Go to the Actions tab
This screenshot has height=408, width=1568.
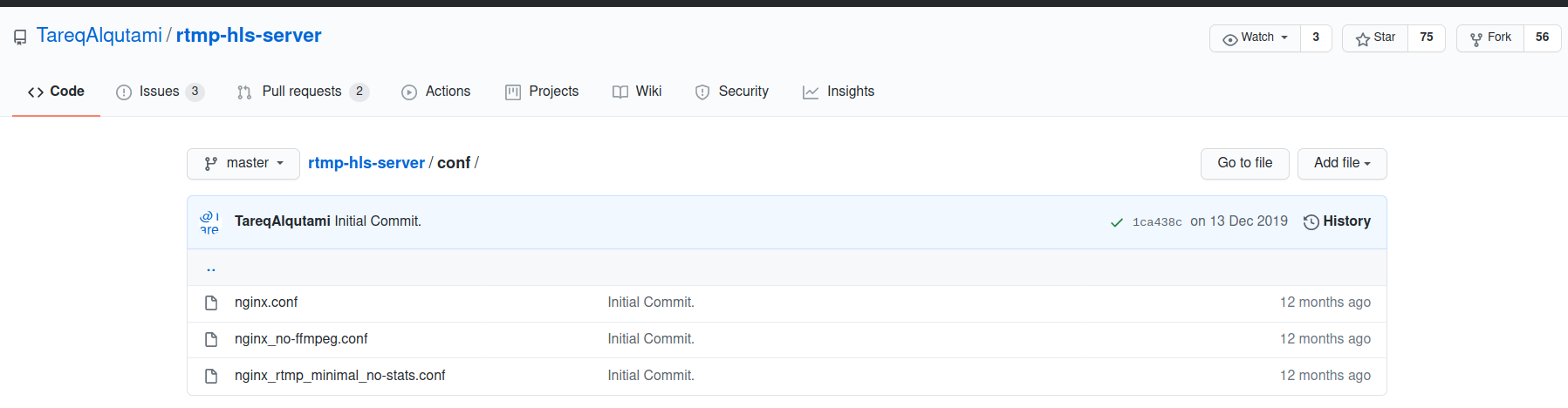(x=436, y=92)
